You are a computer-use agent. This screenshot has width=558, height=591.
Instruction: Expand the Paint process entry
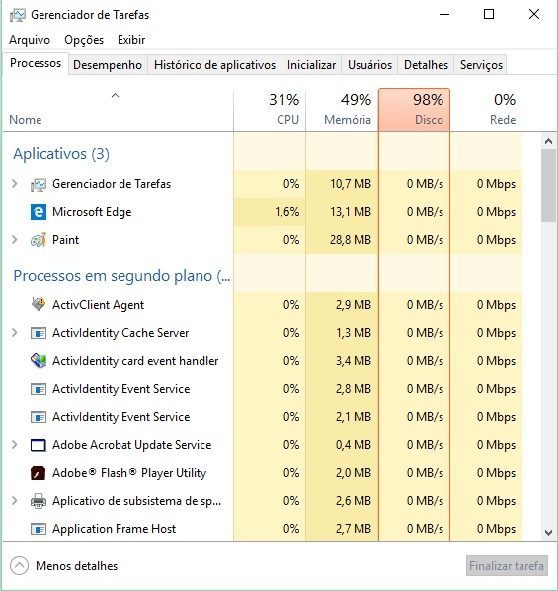(x=15, y=240)
